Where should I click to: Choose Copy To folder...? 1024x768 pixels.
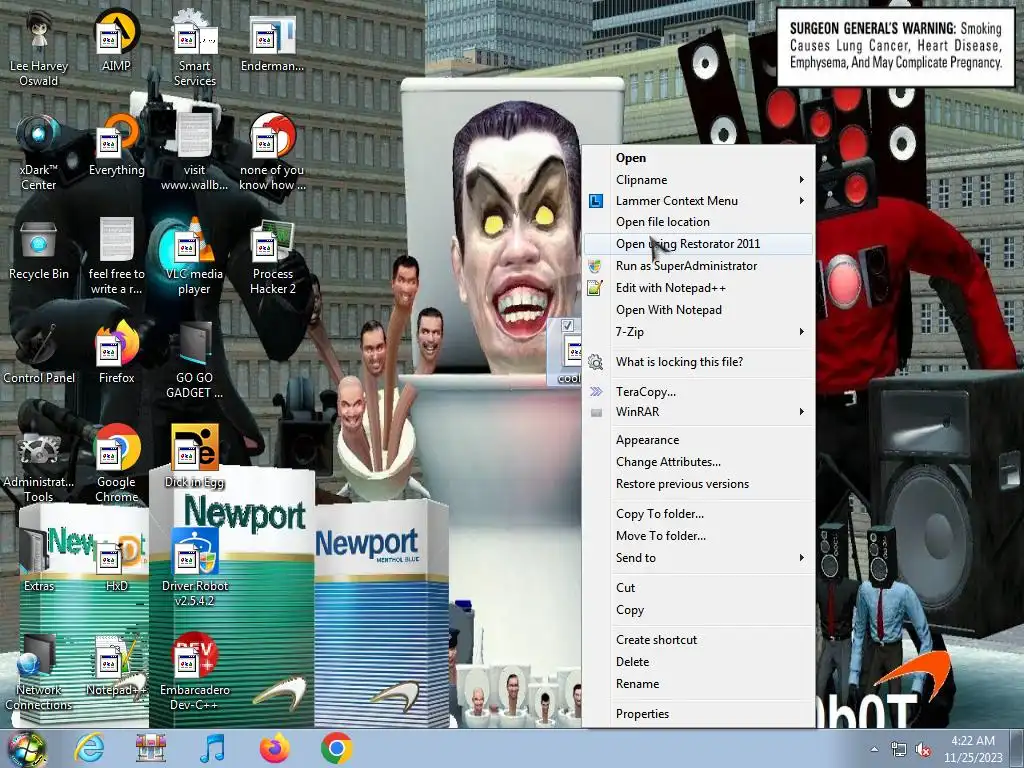tap(697, 514)
